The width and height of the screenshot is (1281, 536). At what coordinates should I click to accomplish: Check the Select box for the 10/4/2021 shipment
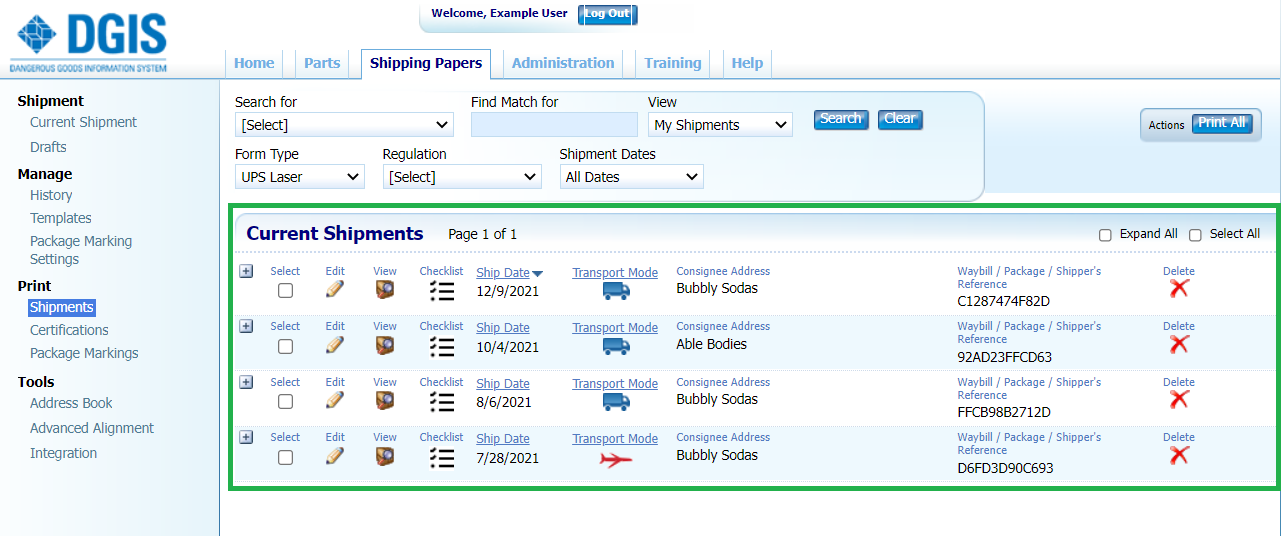285,347
